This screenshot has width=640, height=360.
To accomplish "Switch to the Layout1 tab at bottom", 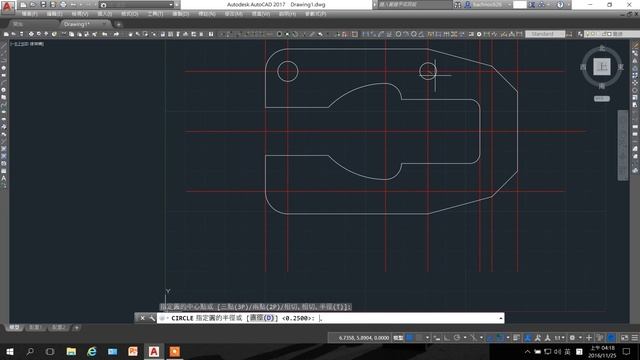I will (x=36, y=328).
